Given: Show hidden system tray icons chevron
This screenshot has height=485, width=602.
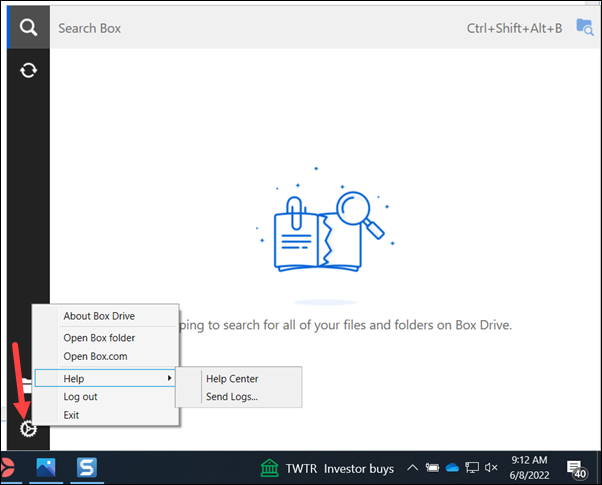Looking at the screenshot, I should coord(412,468).
